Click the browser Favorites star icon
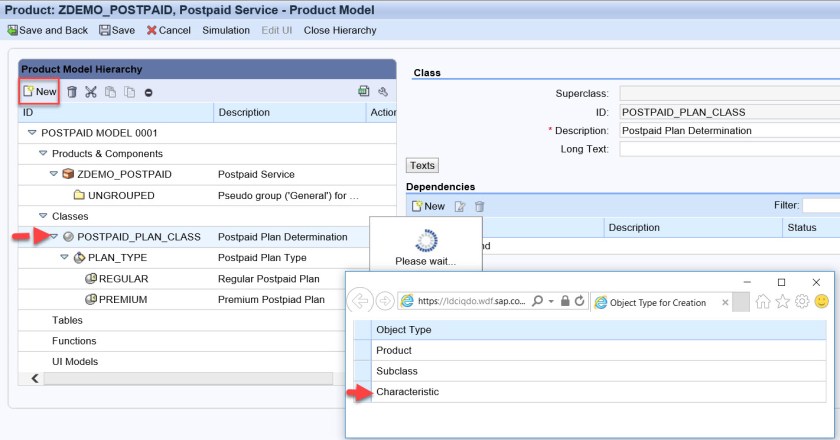 [x=783, y=301]
